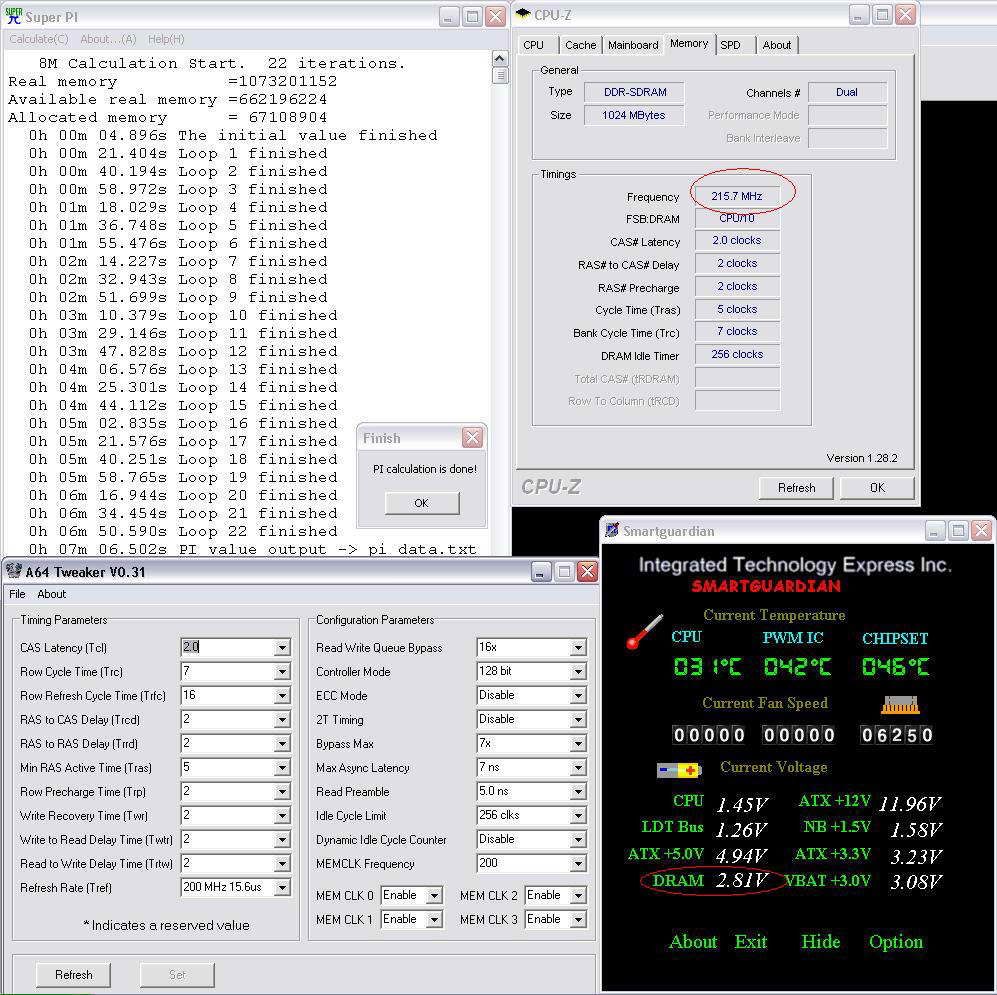Open the Bypass Max dropdown

coord(578,743)
